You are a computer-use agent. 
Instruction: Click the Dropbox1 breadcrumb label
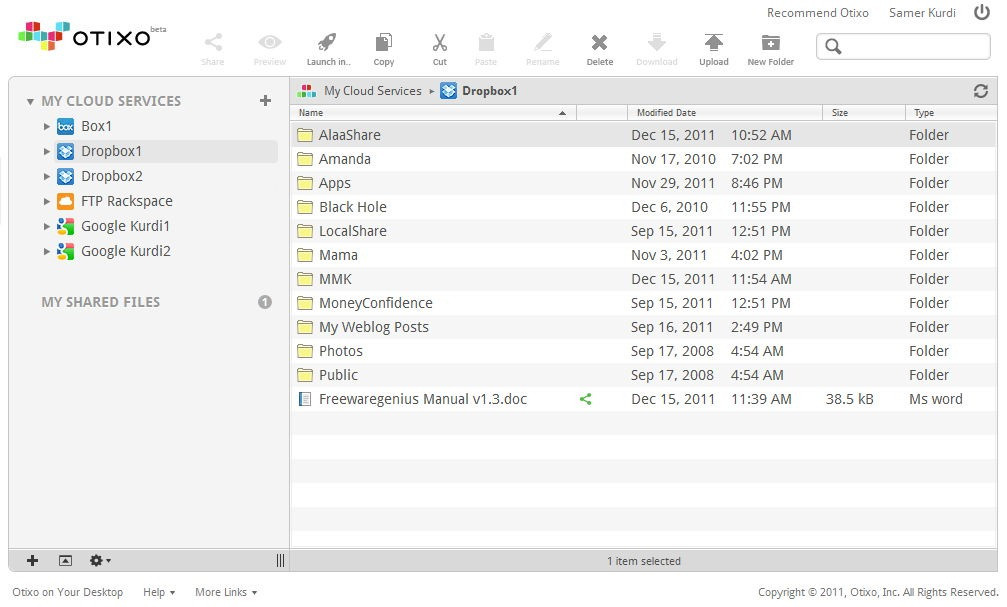(x=489, y=91)
